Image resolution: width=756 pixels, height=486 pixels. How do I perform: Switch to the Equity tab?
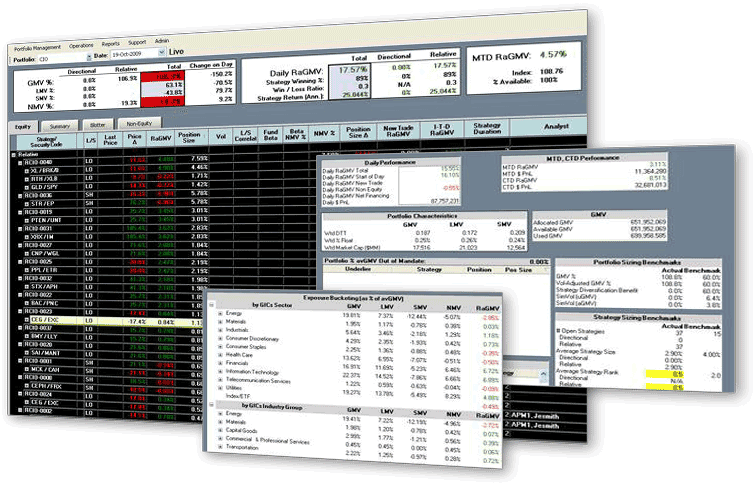click(x=23, y=127)
